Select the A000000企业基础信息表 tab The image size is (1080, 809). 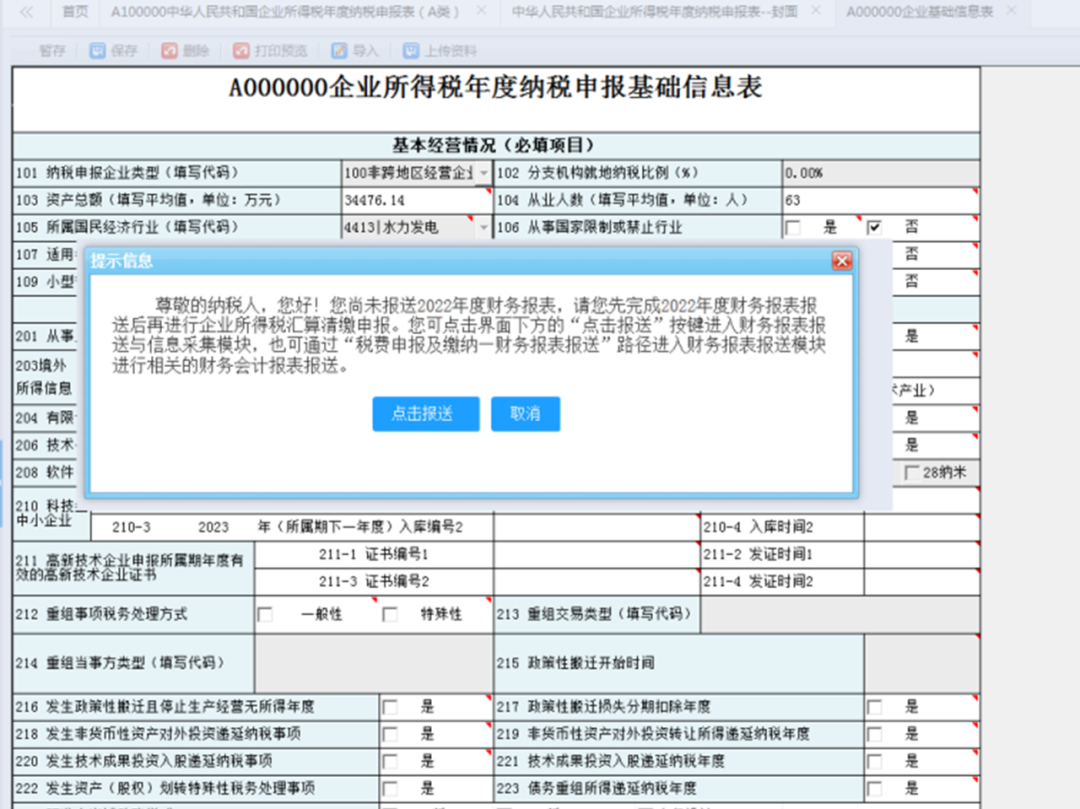coord(920,12)
